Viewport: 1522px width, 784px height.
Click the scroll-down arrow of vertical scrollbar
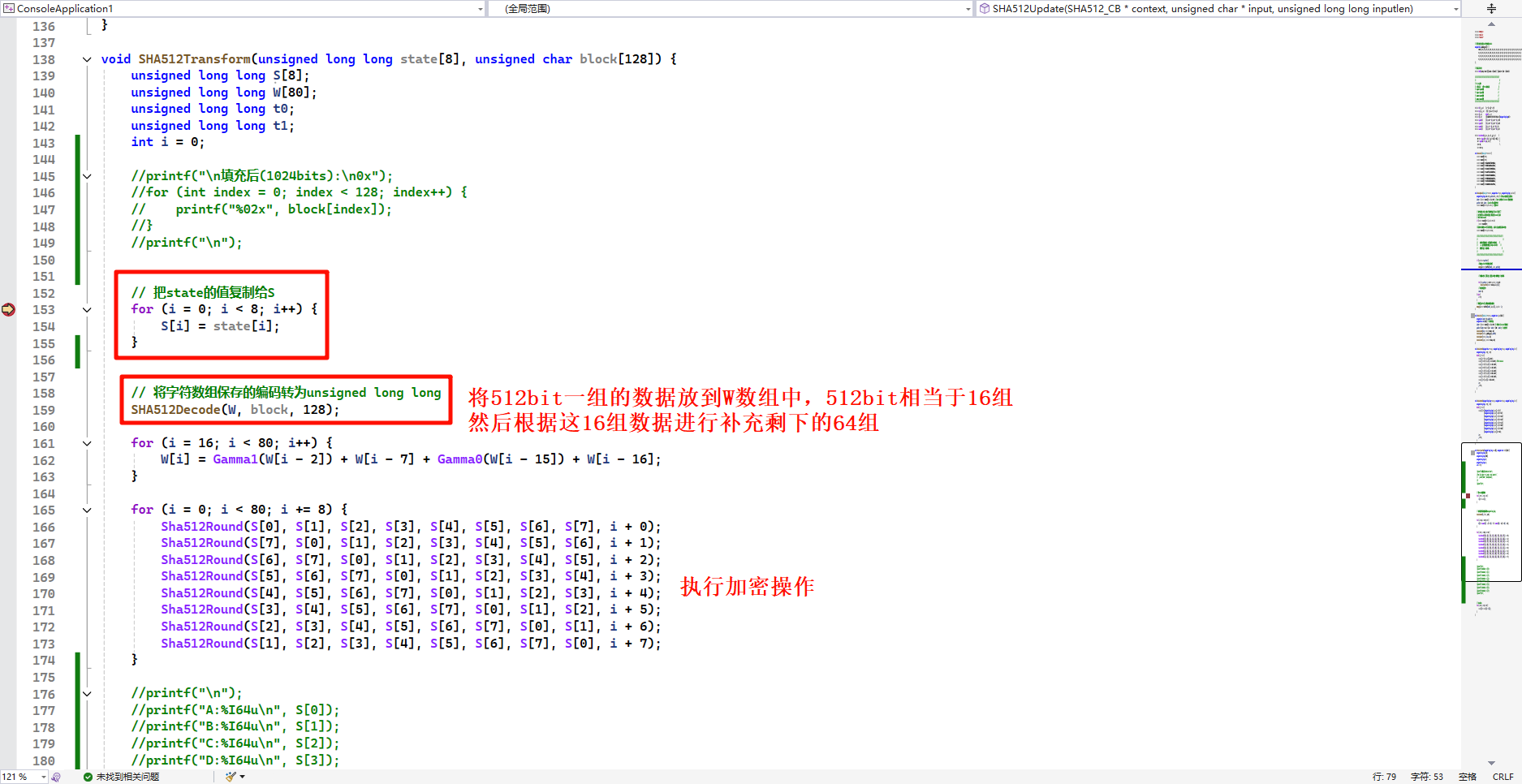pos(1491,763)
